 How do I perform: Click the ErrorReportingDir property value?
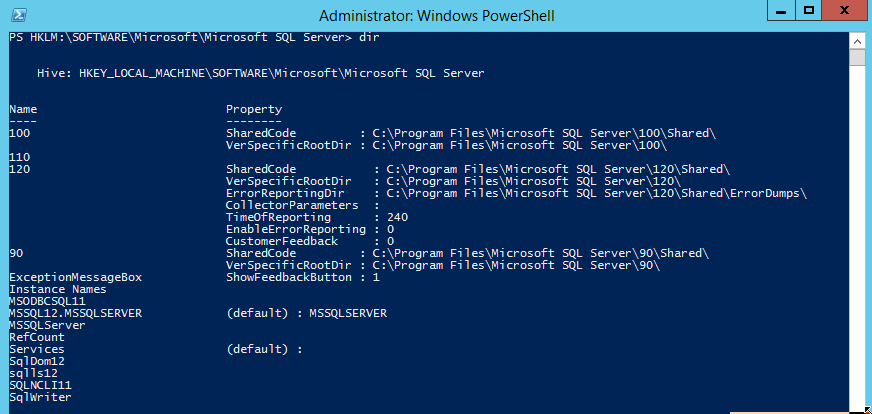click(590, 193)
